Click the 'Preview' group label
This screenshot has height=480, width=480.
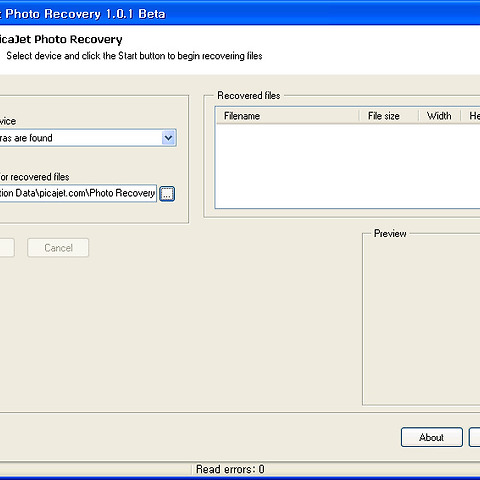tap(390, 233)
